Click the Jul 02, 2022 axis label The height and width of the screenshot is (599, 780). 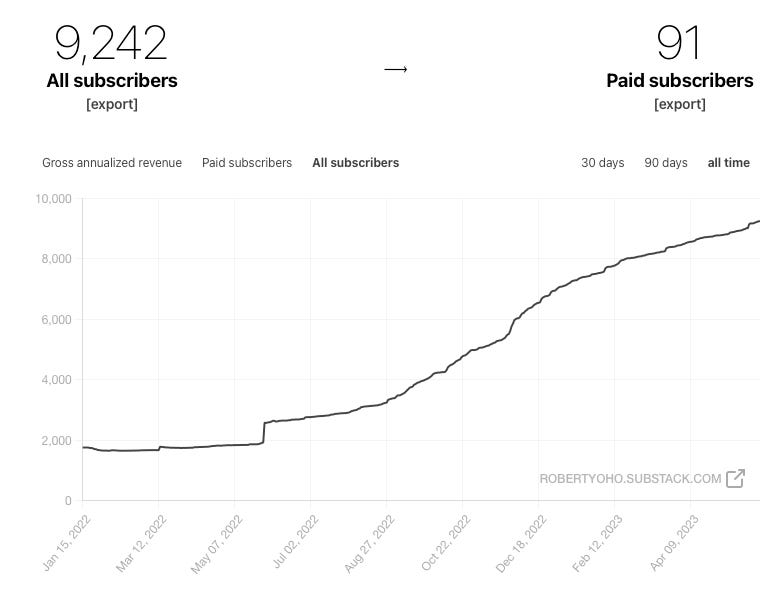[x=295, y=542]
